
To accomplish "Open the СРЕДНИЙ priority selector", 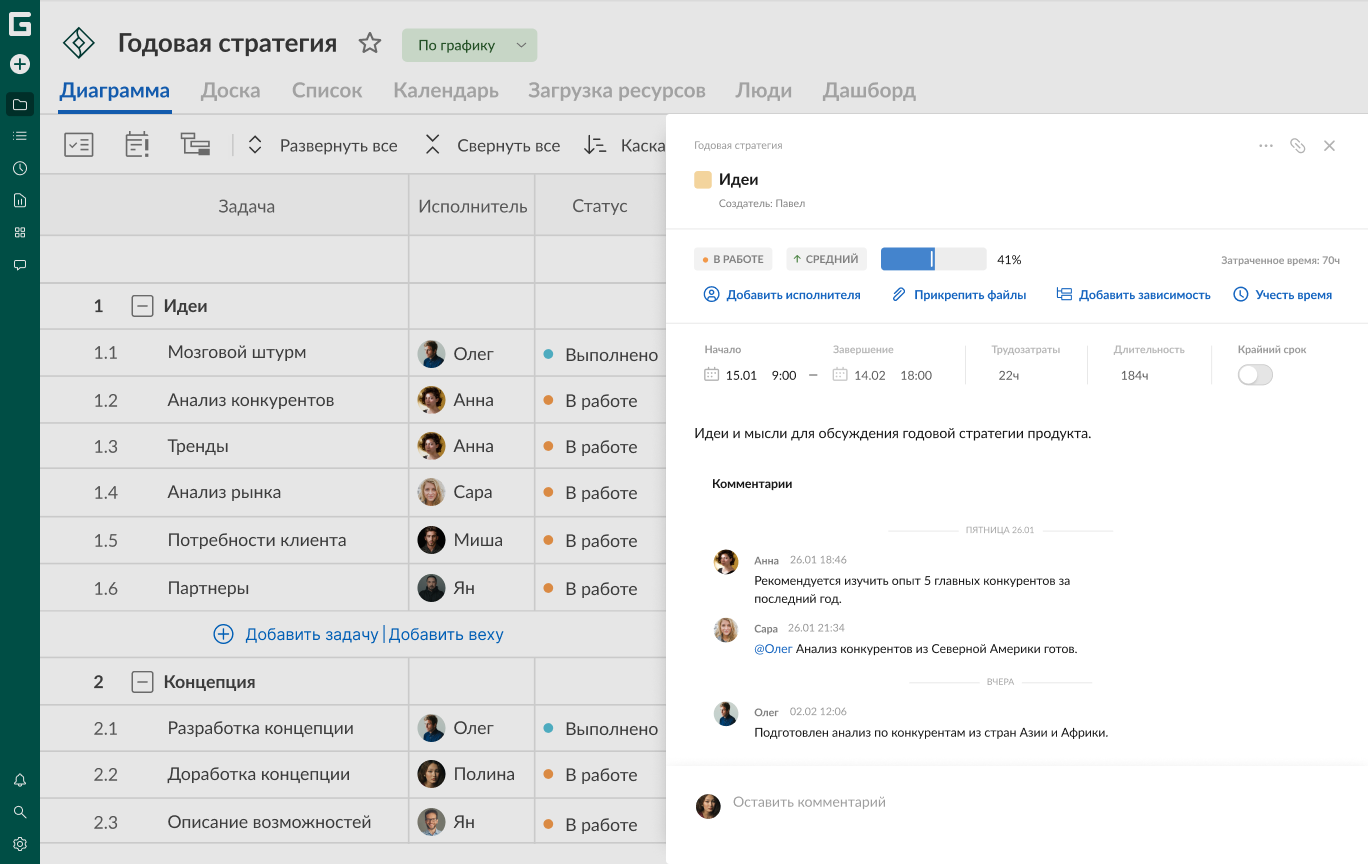I will 826,260.
